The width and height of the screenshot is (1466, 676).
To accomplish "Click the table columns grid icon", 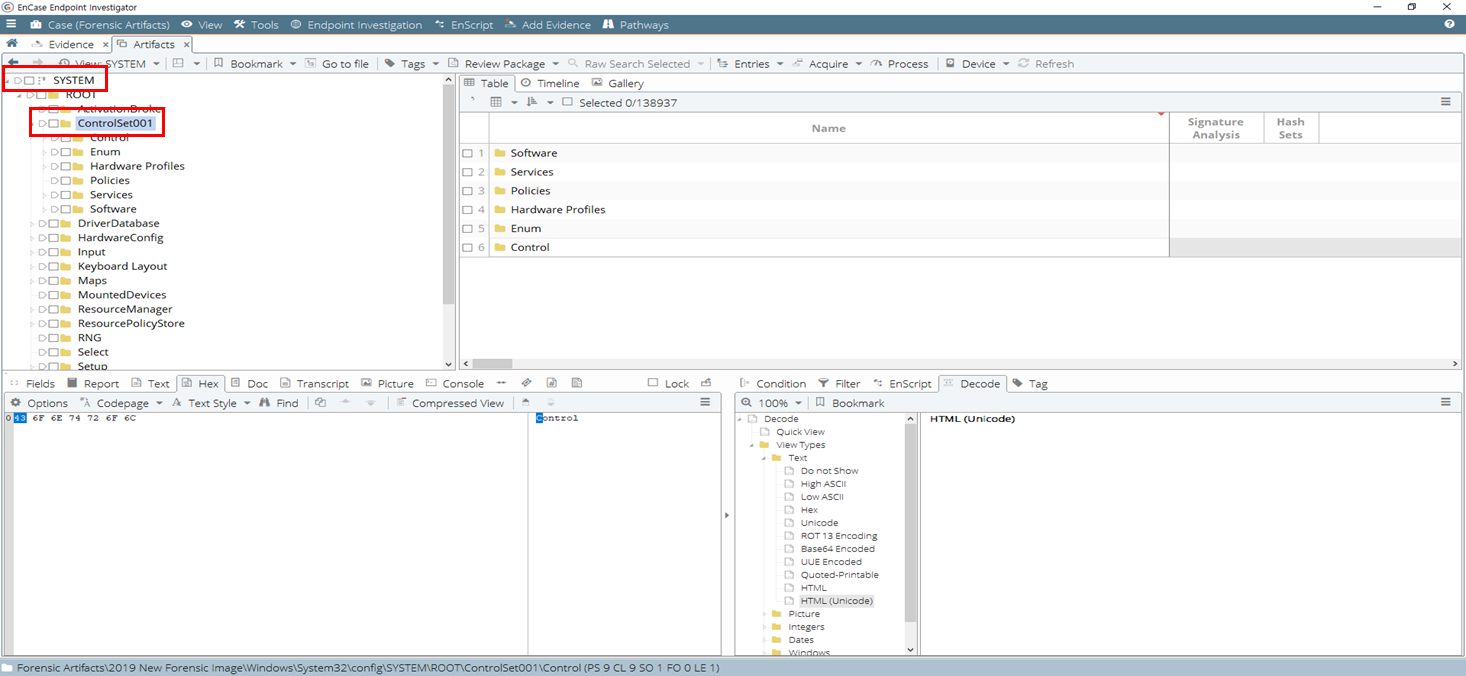I will point(496,102).
